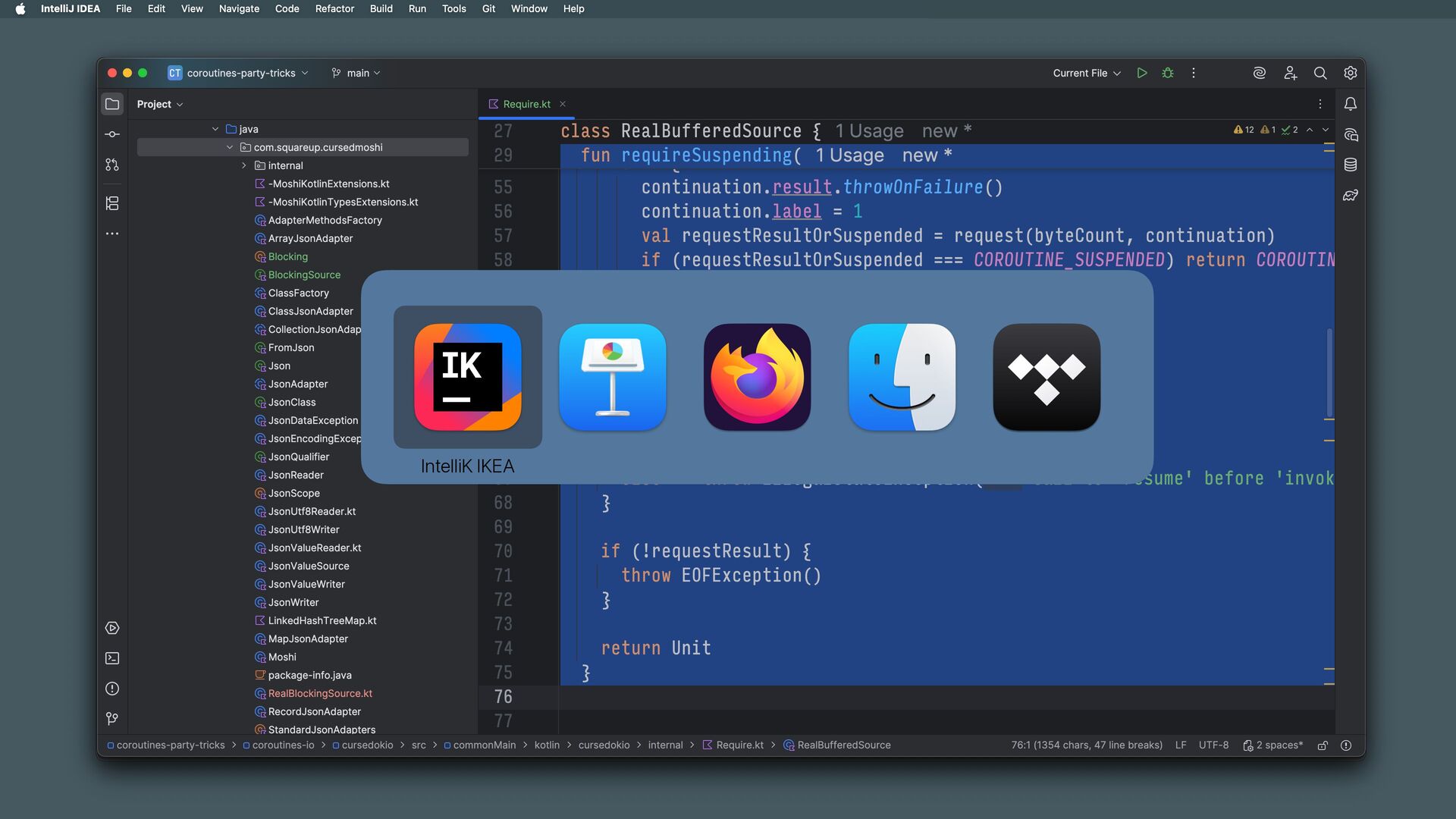This screenshot has height=819, width=1456.
Task: Expand the internal folder in tree
Action: click(243, 165)
